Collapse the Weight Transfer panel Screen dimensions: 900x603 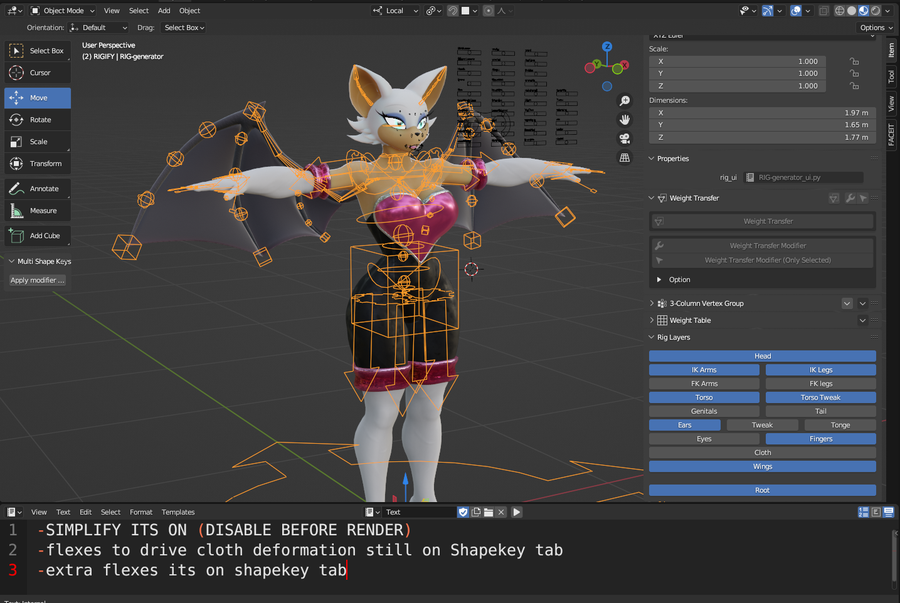(652, 198)
